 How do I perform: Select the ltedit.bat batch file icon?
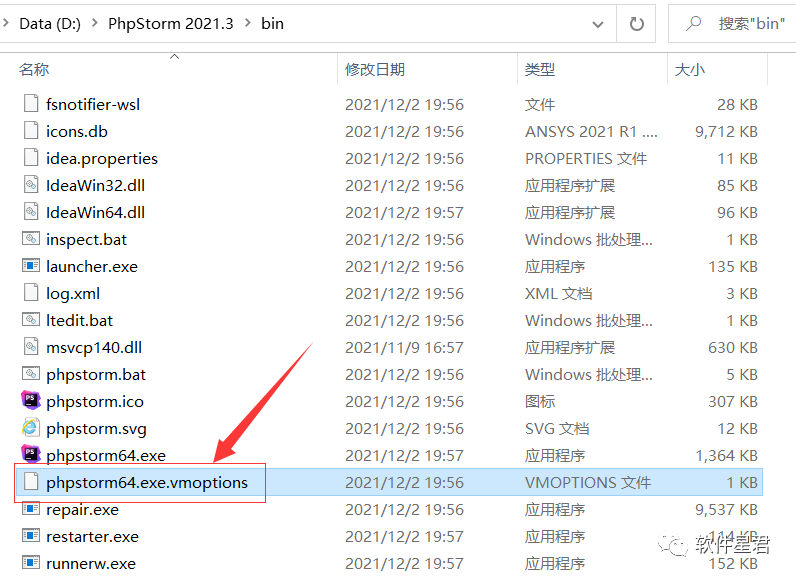31,319
